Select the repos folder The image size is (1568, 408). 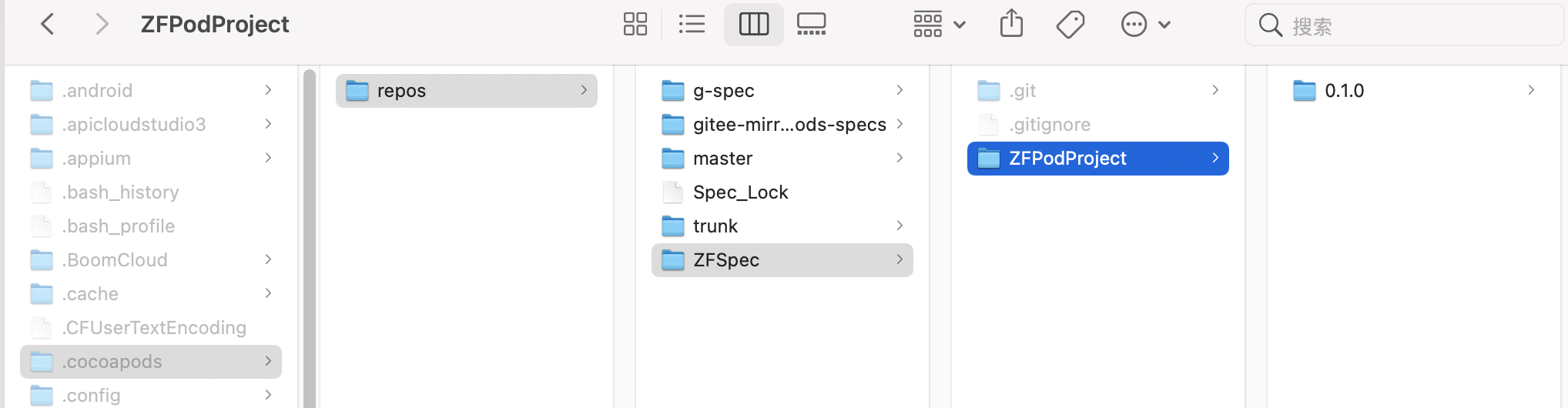point(467,91)
